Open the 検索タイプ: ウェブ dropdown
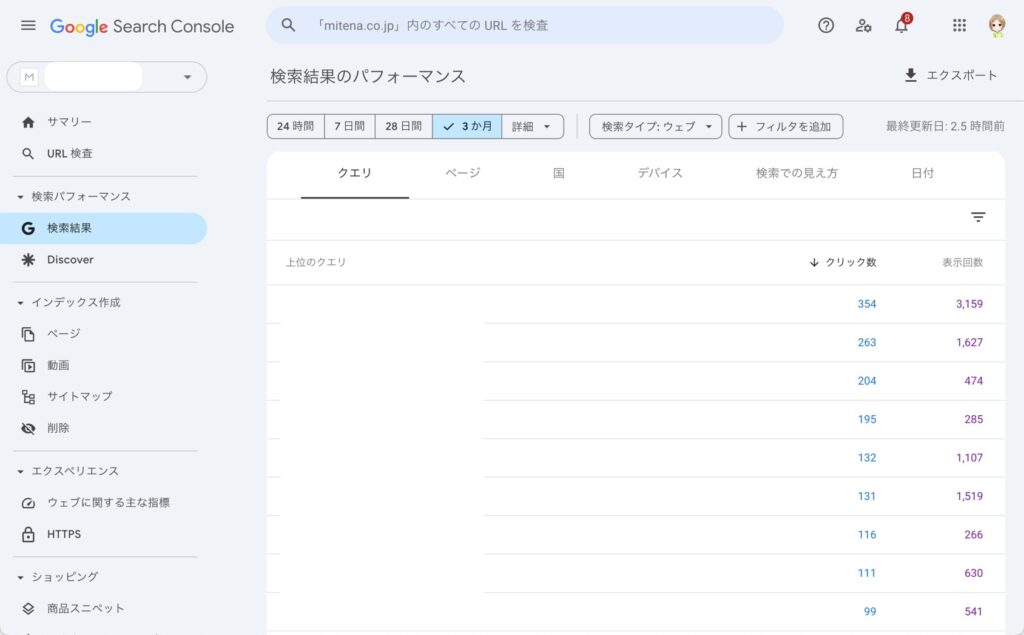Image resolution: width=1024 pixels, height=635 pixels. pos(655,127)
